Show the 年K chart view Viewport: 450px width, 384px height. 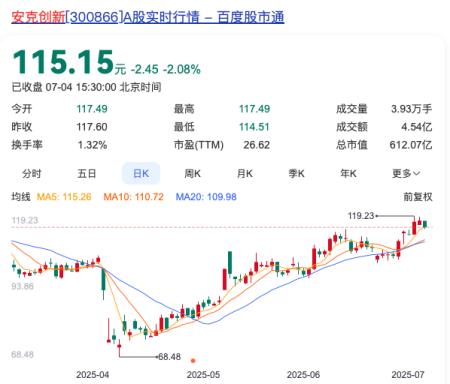(x=348, y=174)
